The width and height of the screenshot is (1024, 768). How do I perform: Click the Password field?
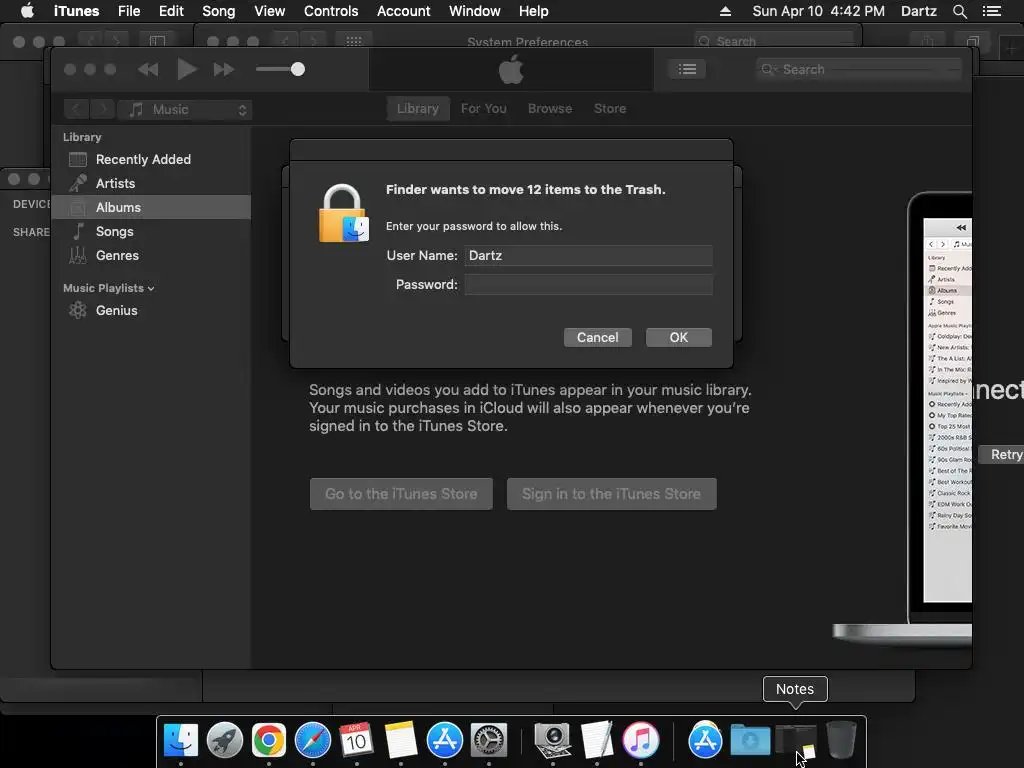point(588,285)
